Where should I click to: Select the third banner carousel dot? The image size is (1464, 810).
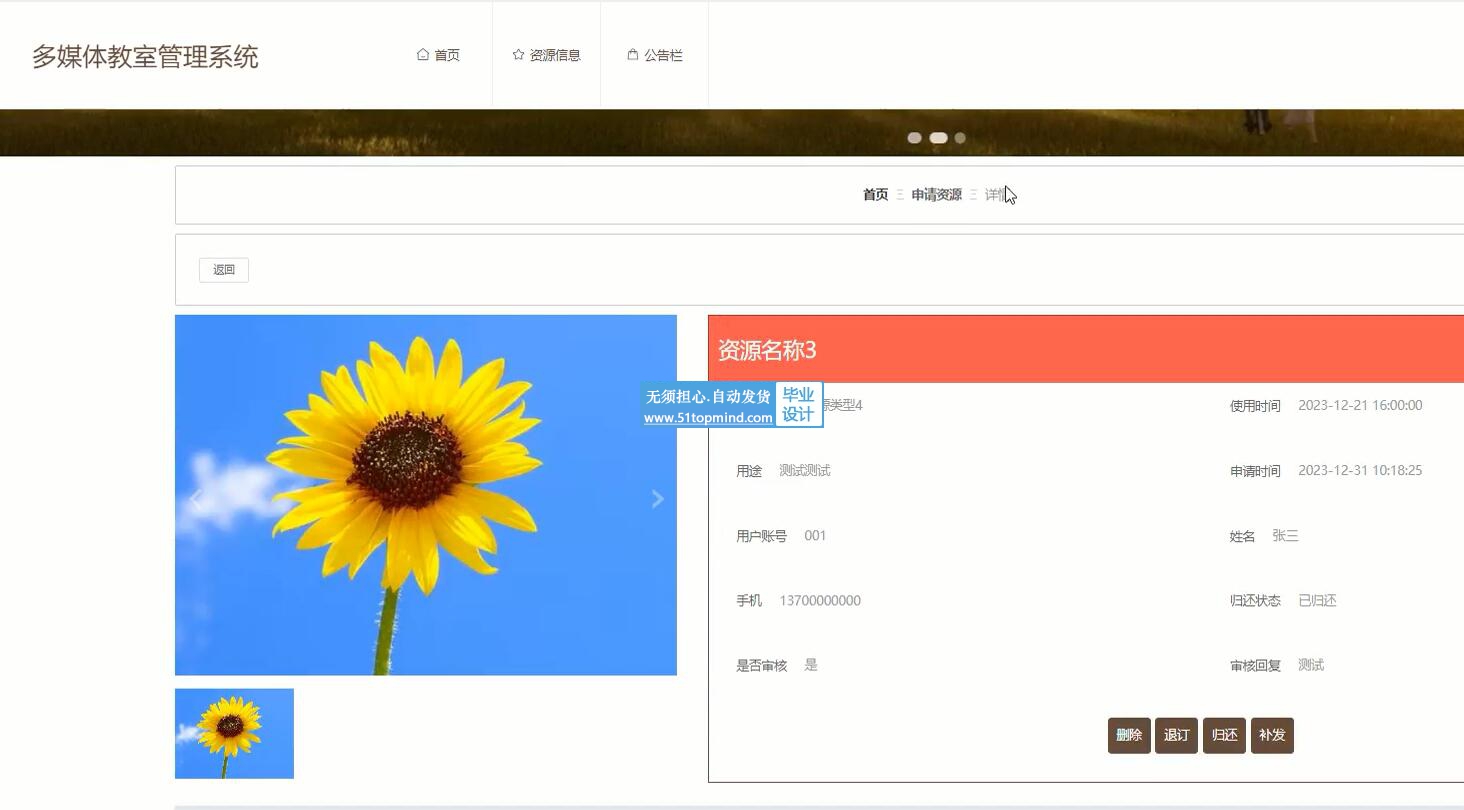[x=960, y=138]
